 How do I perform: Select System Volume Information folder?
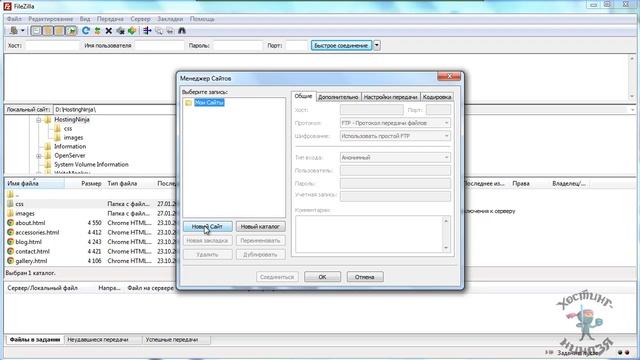coord(91,164)
